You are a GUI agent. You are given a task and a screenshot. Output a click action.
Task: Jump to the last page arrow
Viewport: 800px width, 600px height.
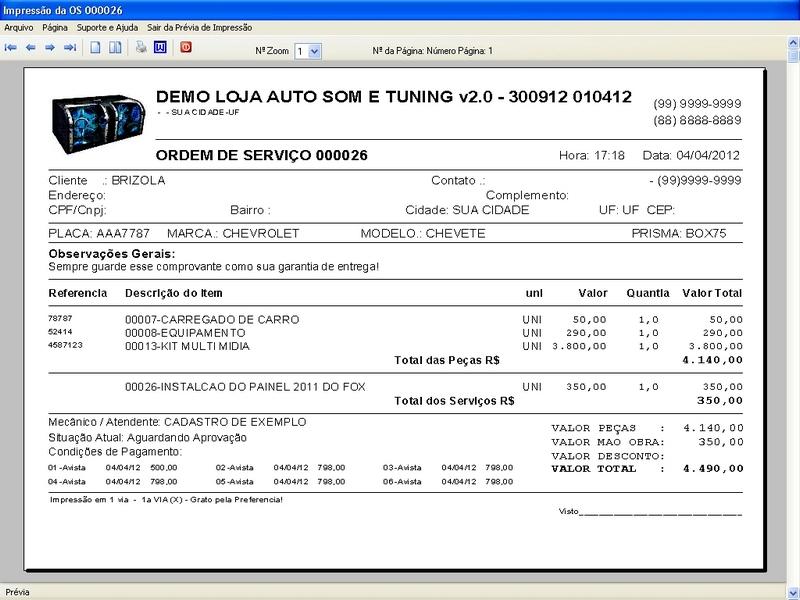[70, 47]
